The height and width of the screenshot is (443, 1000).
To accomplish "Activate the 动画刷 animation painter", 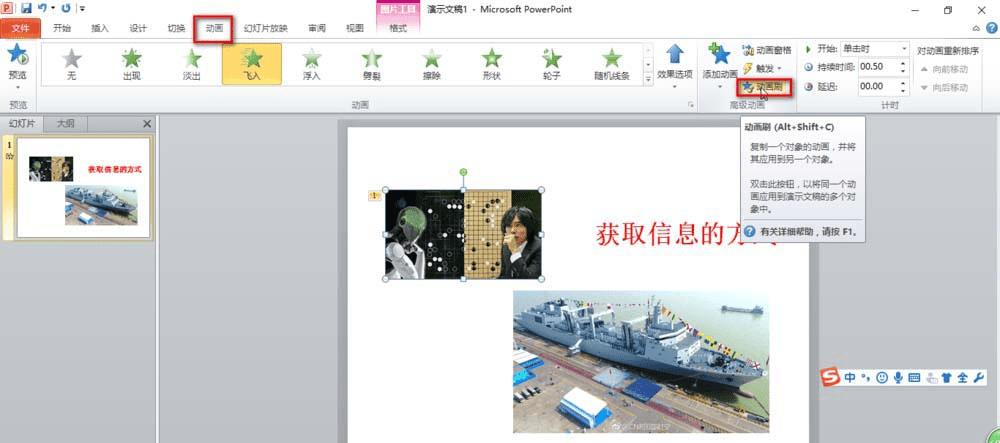I will (x=765, y=87).
